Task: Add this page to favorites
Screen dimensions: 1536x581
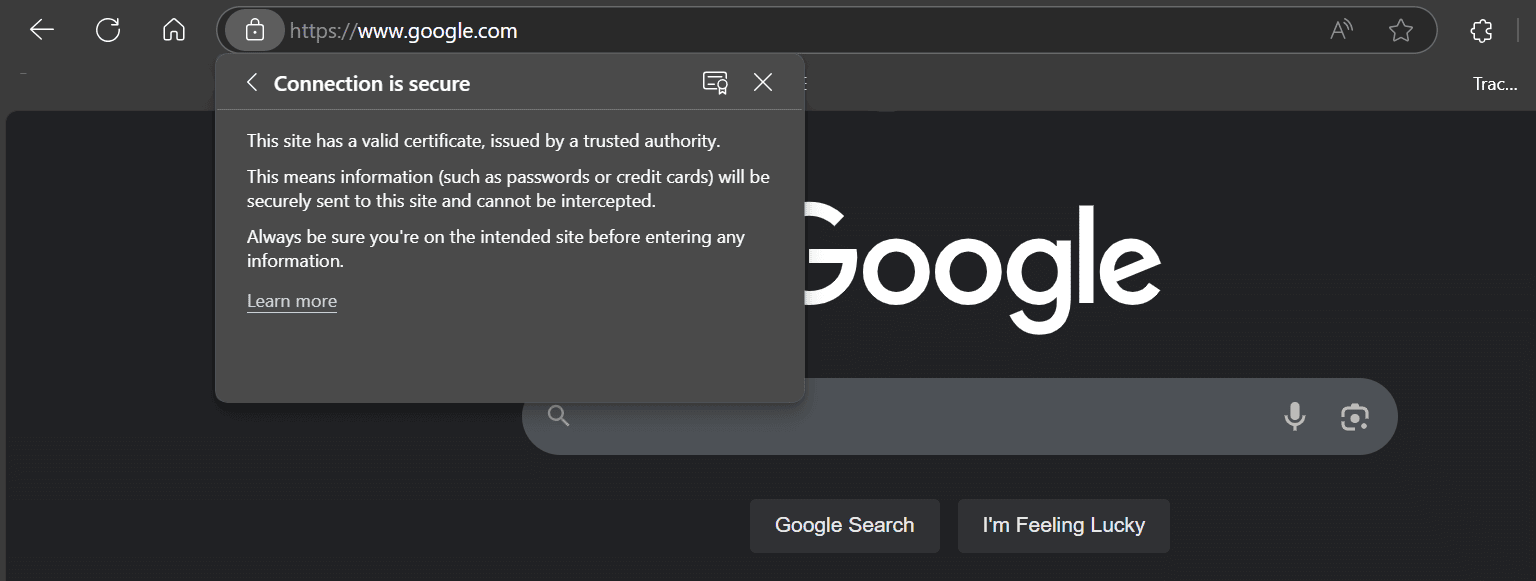Action: pos(1400,30)
